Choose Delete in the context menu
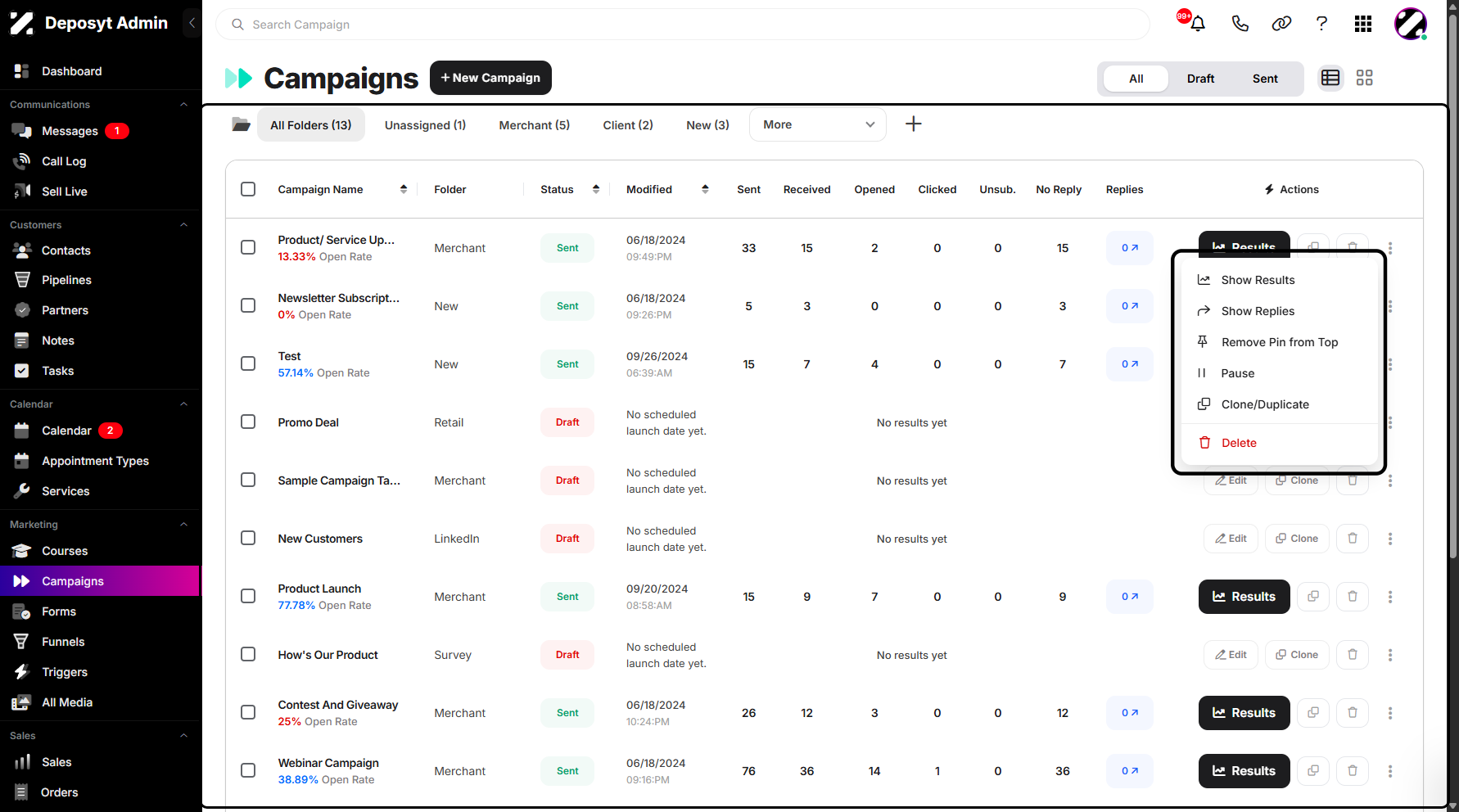Viewport: 1459px width, 812px height. pyautogui.click(x=1279, y=443)
